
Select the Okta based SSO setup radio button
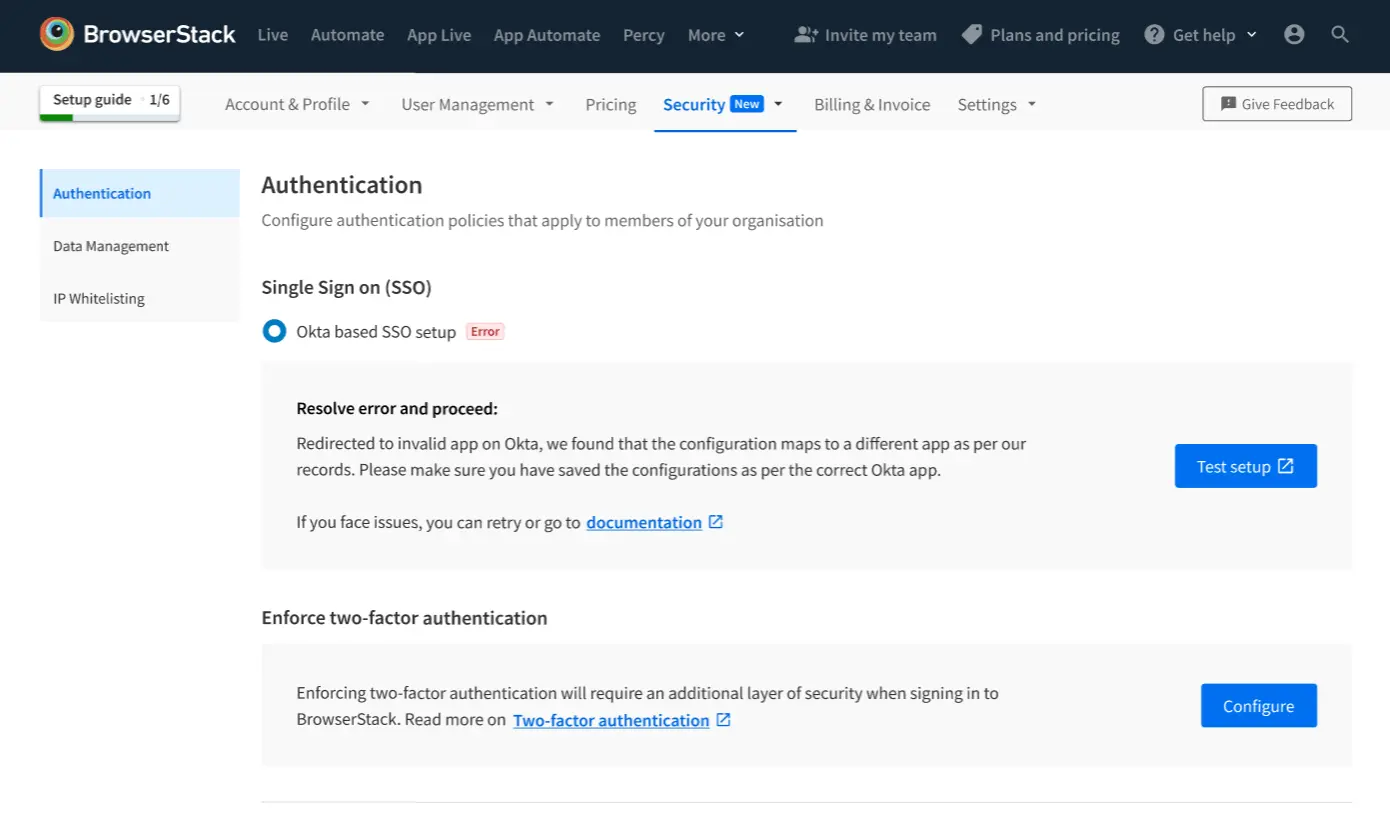coord(274,331)
